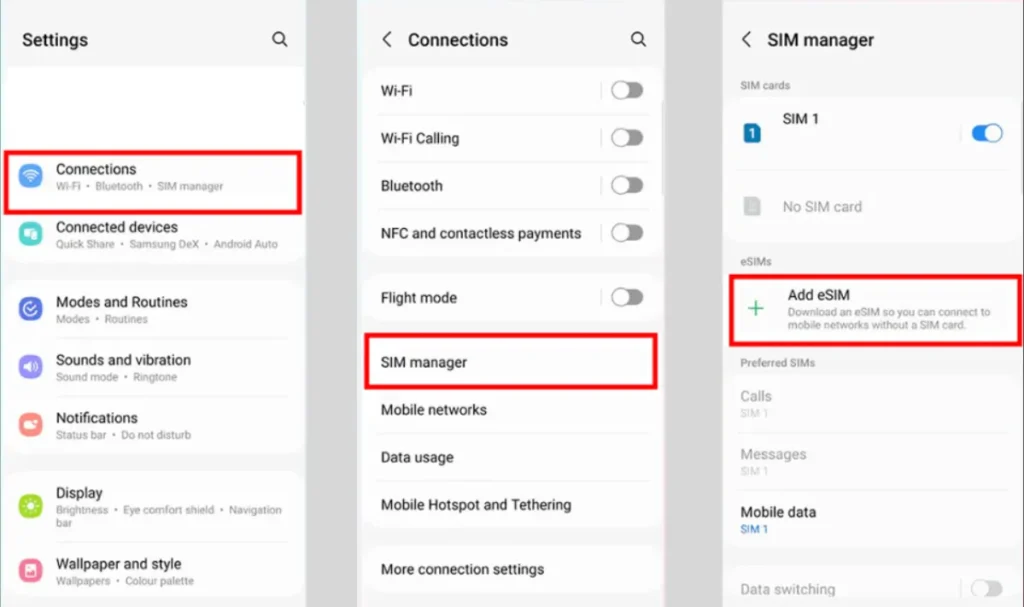Tap the Modes and Routines icon

coord(31,308)
